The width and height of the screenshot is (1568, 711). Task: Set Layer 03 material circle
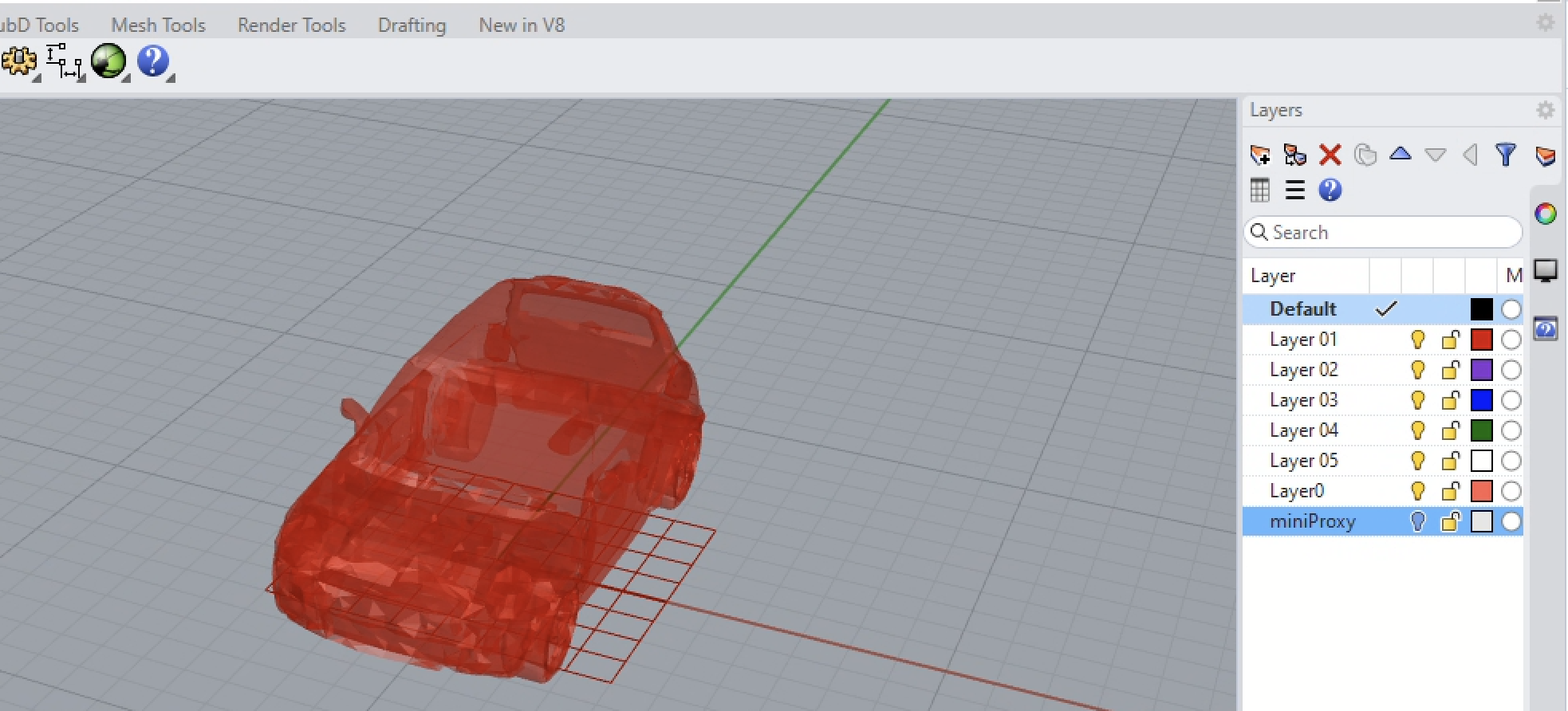(1511, 400)
